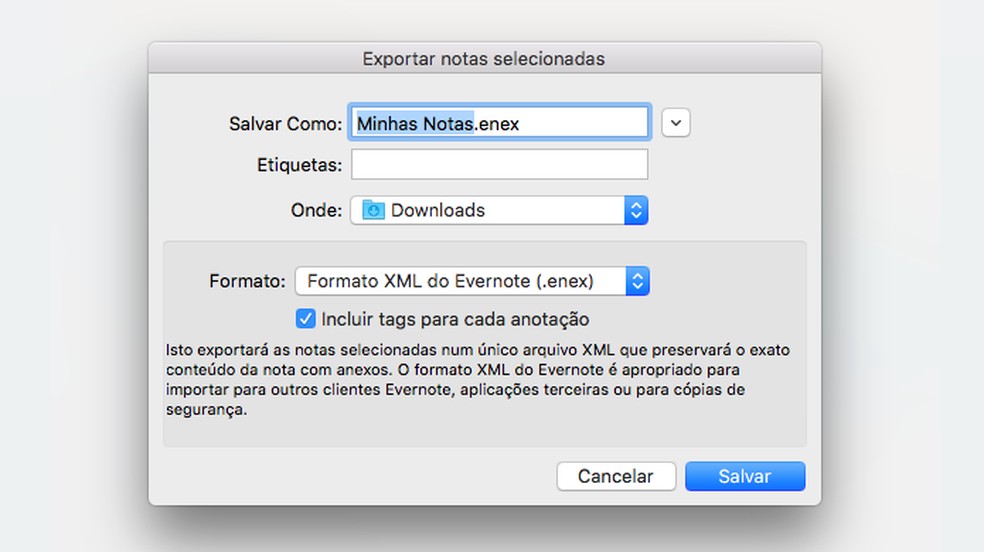The width and height of the screenshot is (984, 552).
Task: Click the blue arrows on the Onde dropdown
Action: pos(636,211)
